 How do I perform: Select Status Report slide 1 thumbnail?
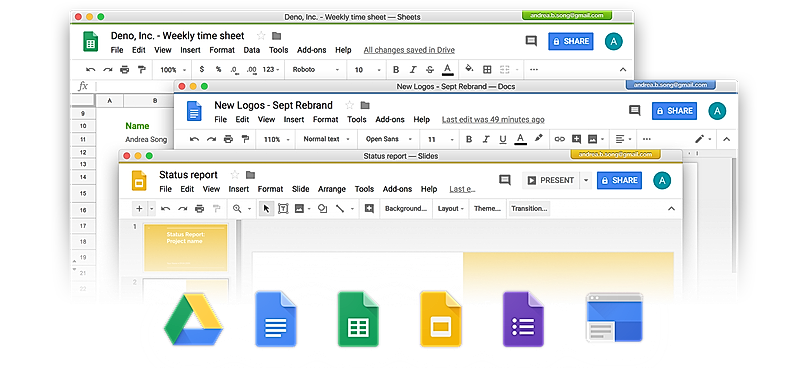185,248
